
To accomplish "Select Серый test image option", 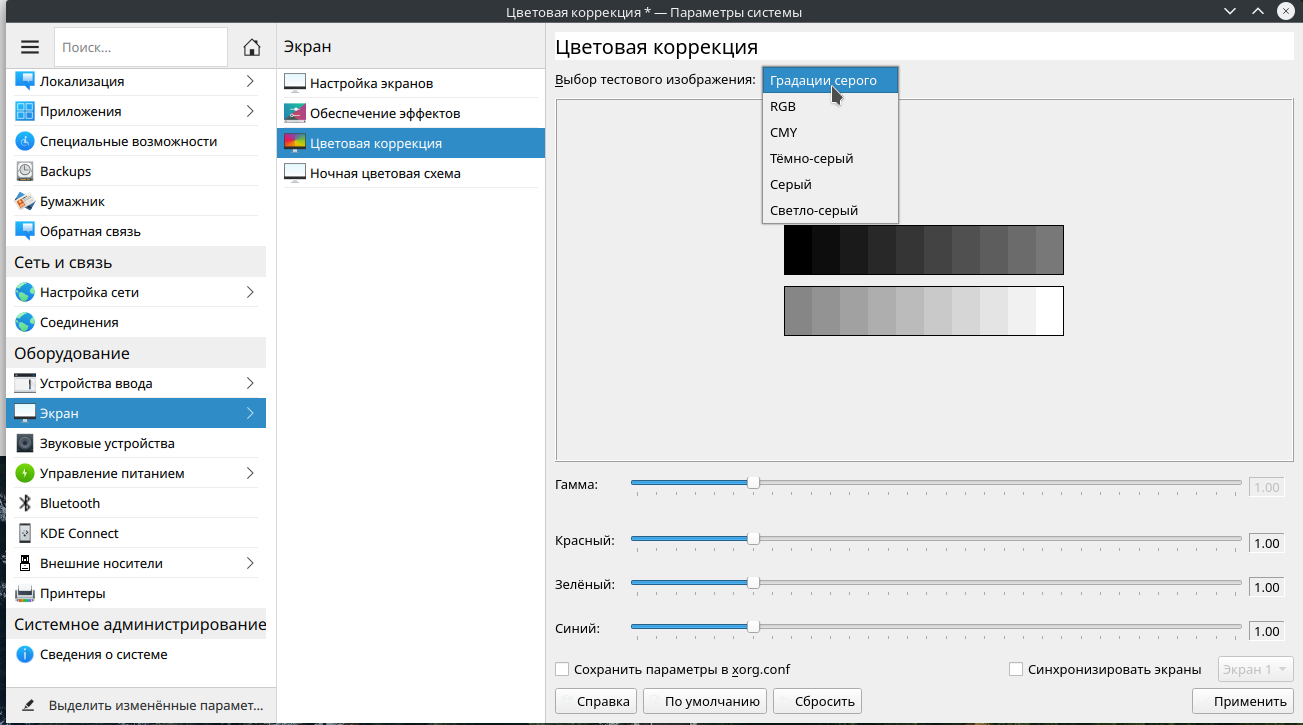I will coord(830,184).
